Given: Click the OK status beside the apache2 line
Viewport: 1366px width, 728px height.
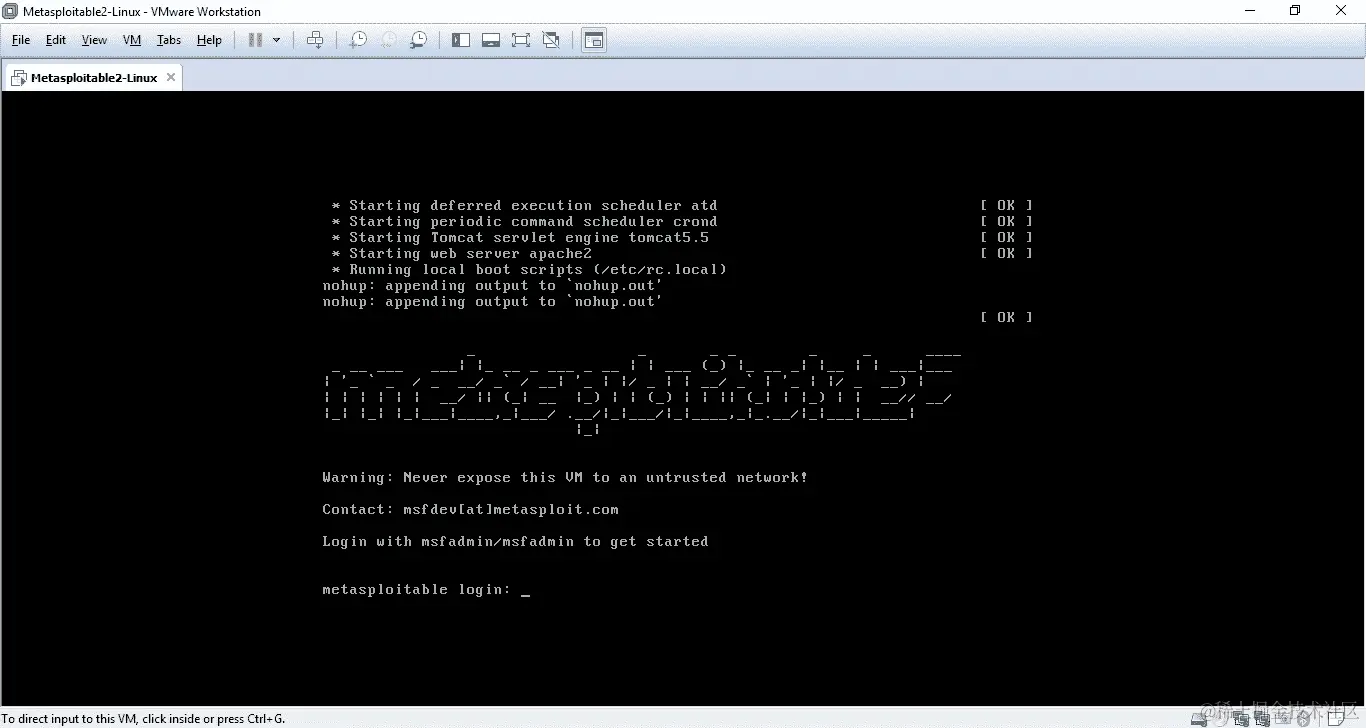Looking at the screenshot, I should (1006, 254).
